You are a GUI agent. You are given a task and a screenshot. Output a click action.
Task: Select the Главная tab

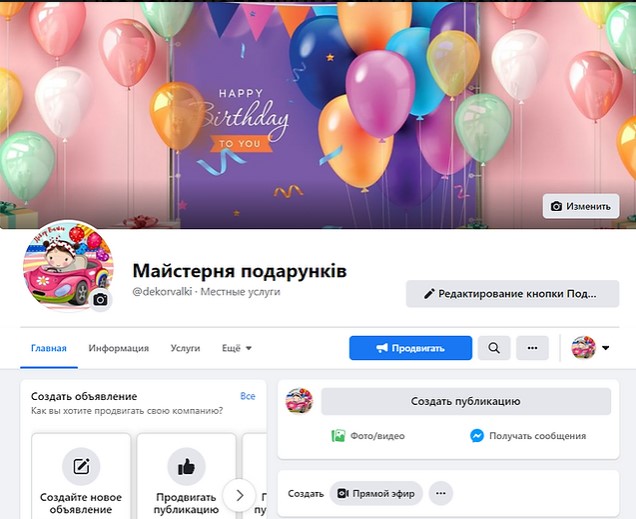click(x=49, y=348)
